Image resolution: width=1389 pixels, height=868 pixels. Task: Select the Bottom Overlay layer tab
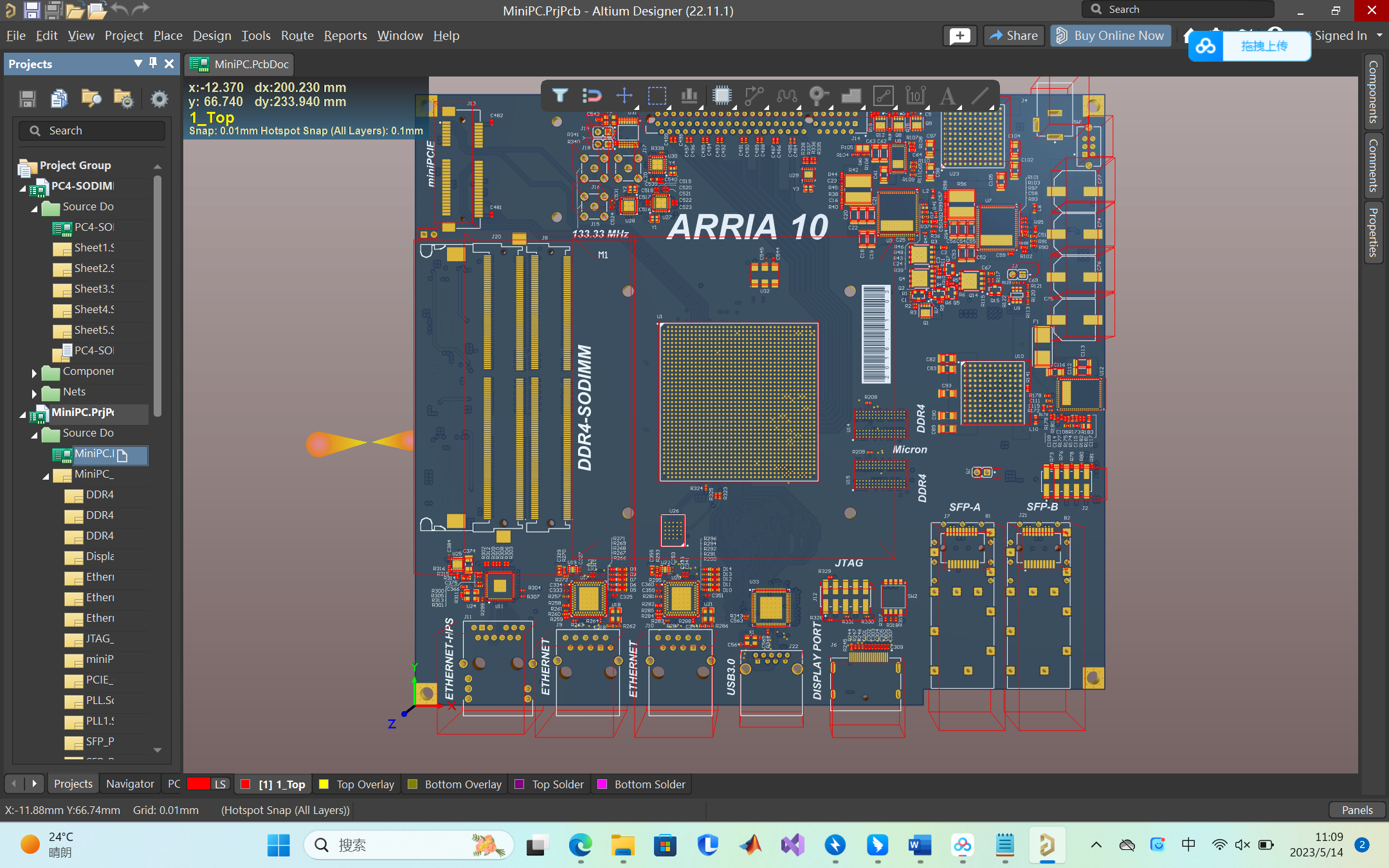point(455,784)
